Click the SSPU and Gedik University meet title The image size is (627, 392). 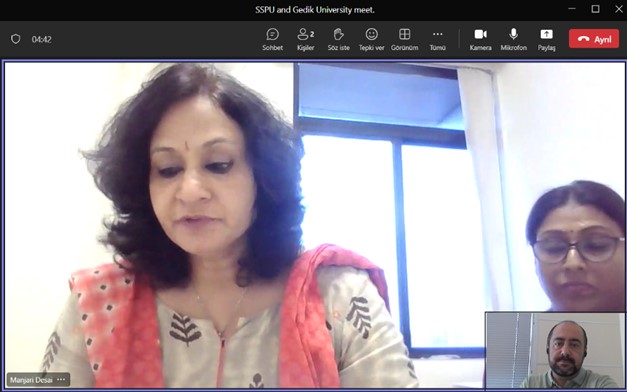click(x=315, y=10)
